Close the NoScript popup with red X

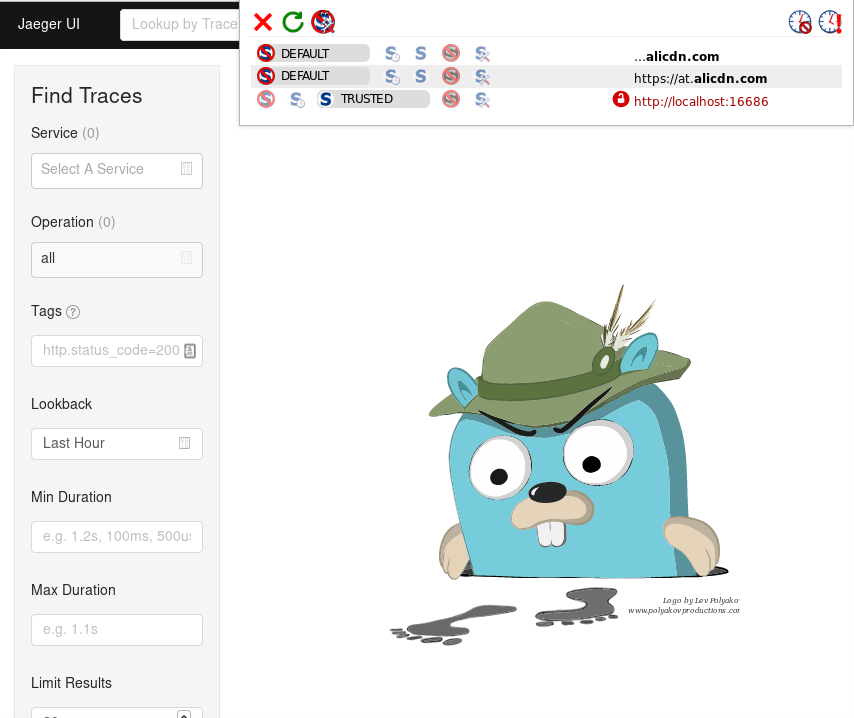tap(263, 22)
